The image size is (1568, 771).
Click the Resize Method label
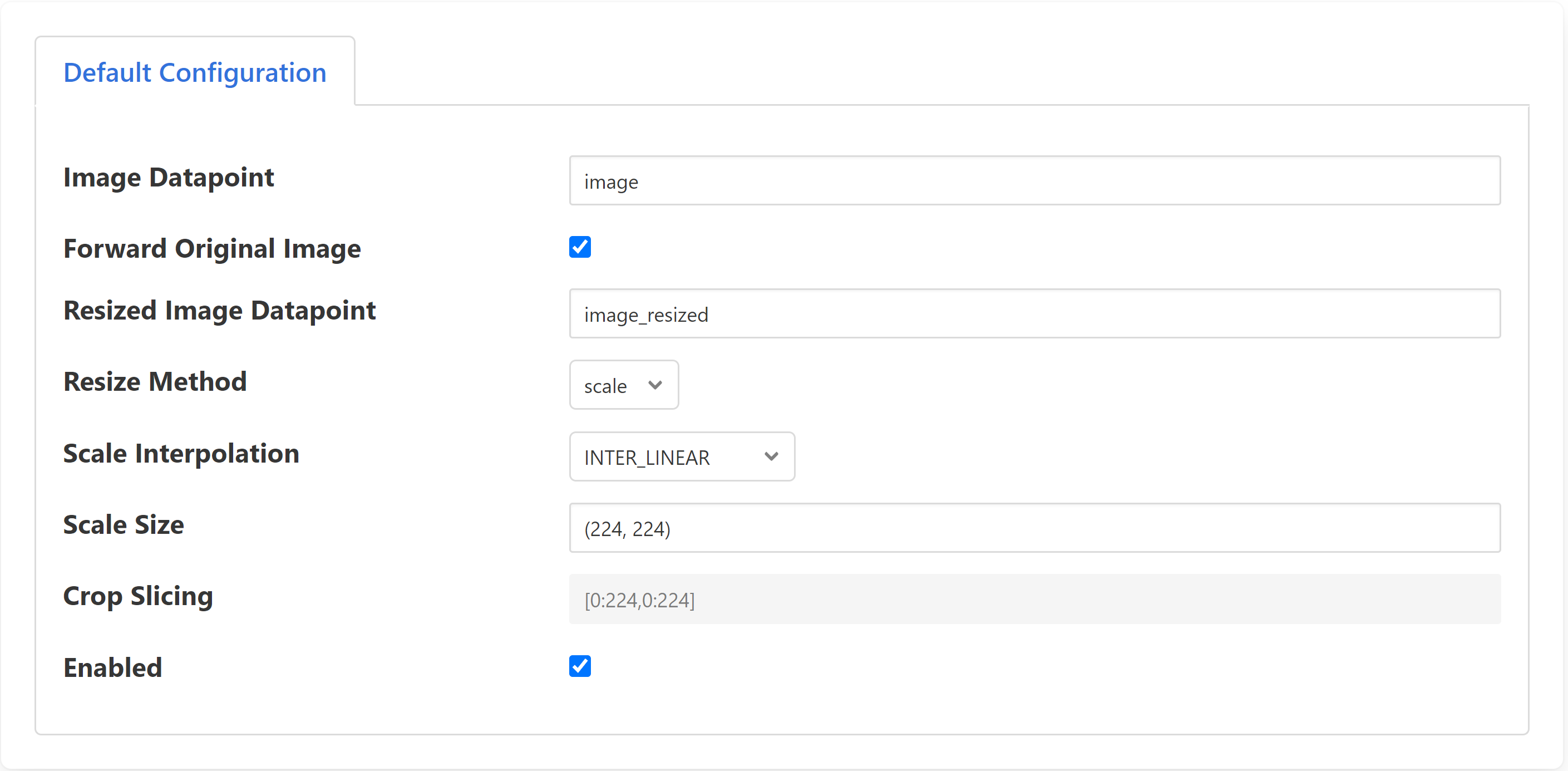tap(155, 382)
